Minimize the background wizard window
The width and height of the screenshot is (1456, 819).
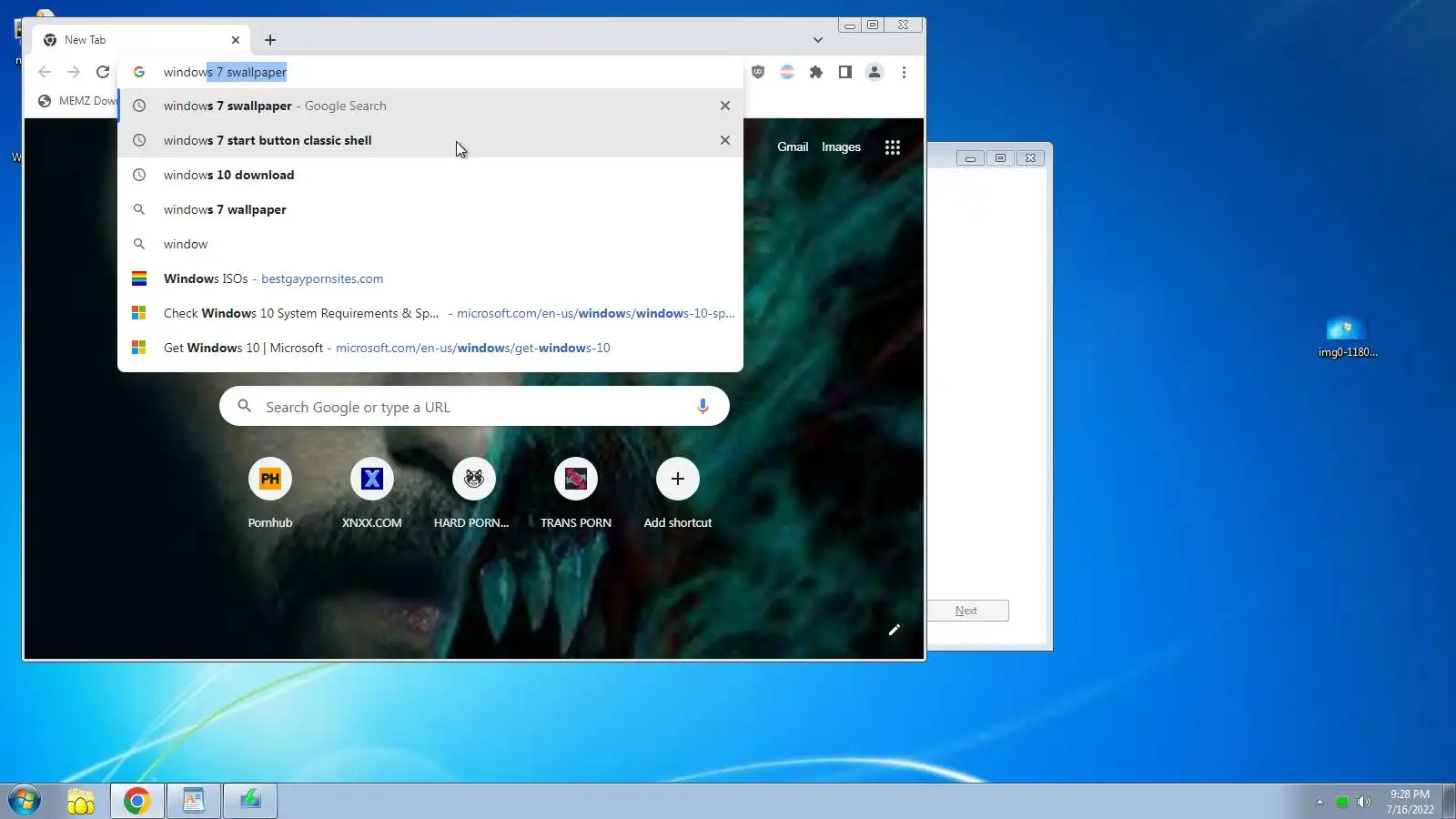(970, 158)
